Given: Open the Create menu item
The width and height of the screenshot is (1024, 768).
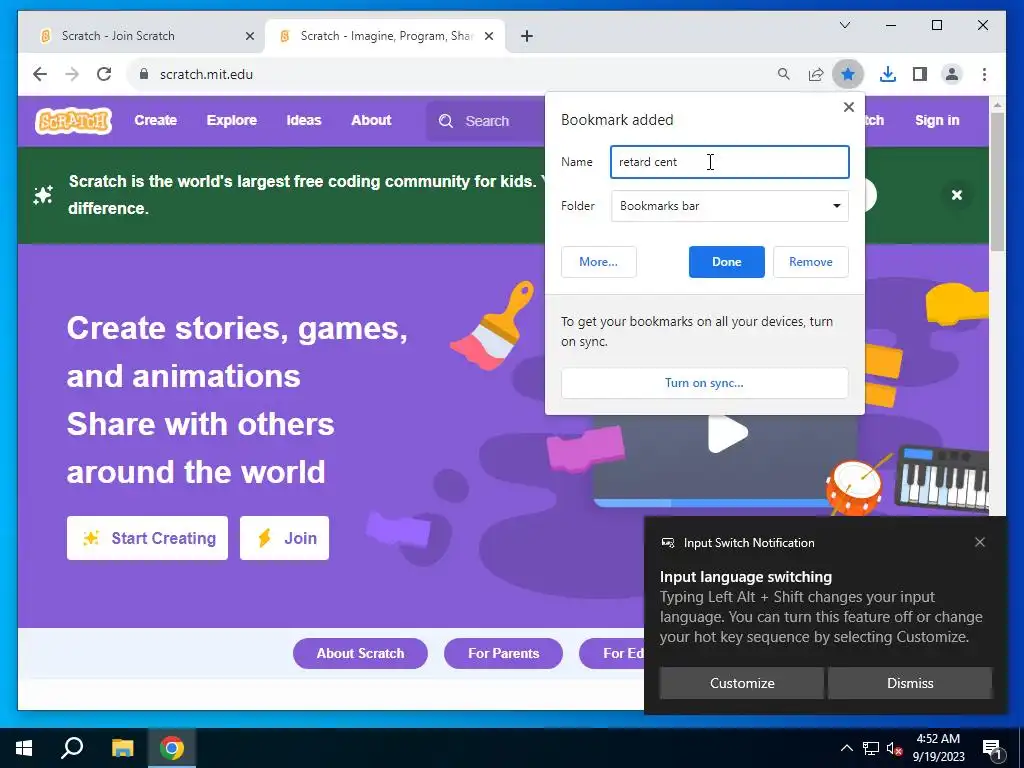Looking at the screenshot, I should [x=155, y=120].
